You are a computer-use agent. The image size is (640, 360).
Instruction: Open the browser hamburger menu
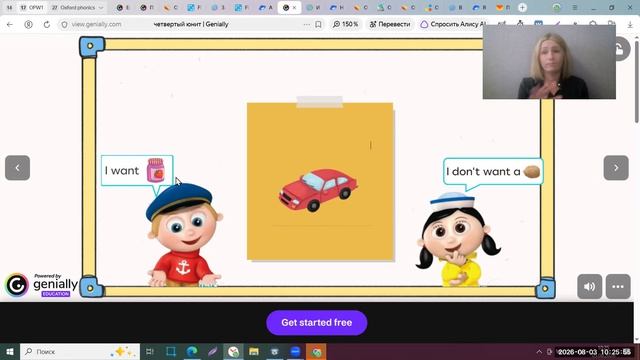click(x=574, y=7)
